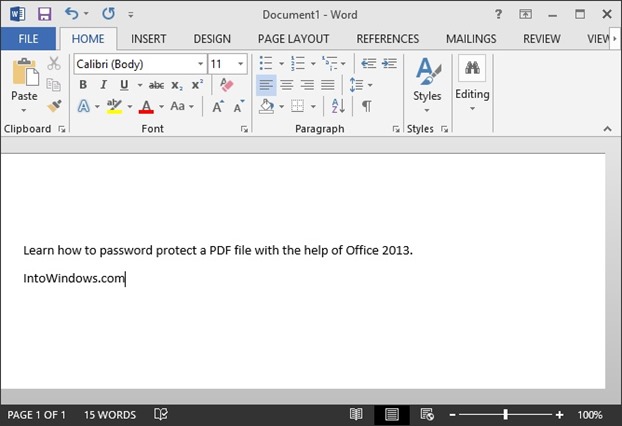Apply superscript formatting
Screen dimensions: 622x426
coord(197,84)
